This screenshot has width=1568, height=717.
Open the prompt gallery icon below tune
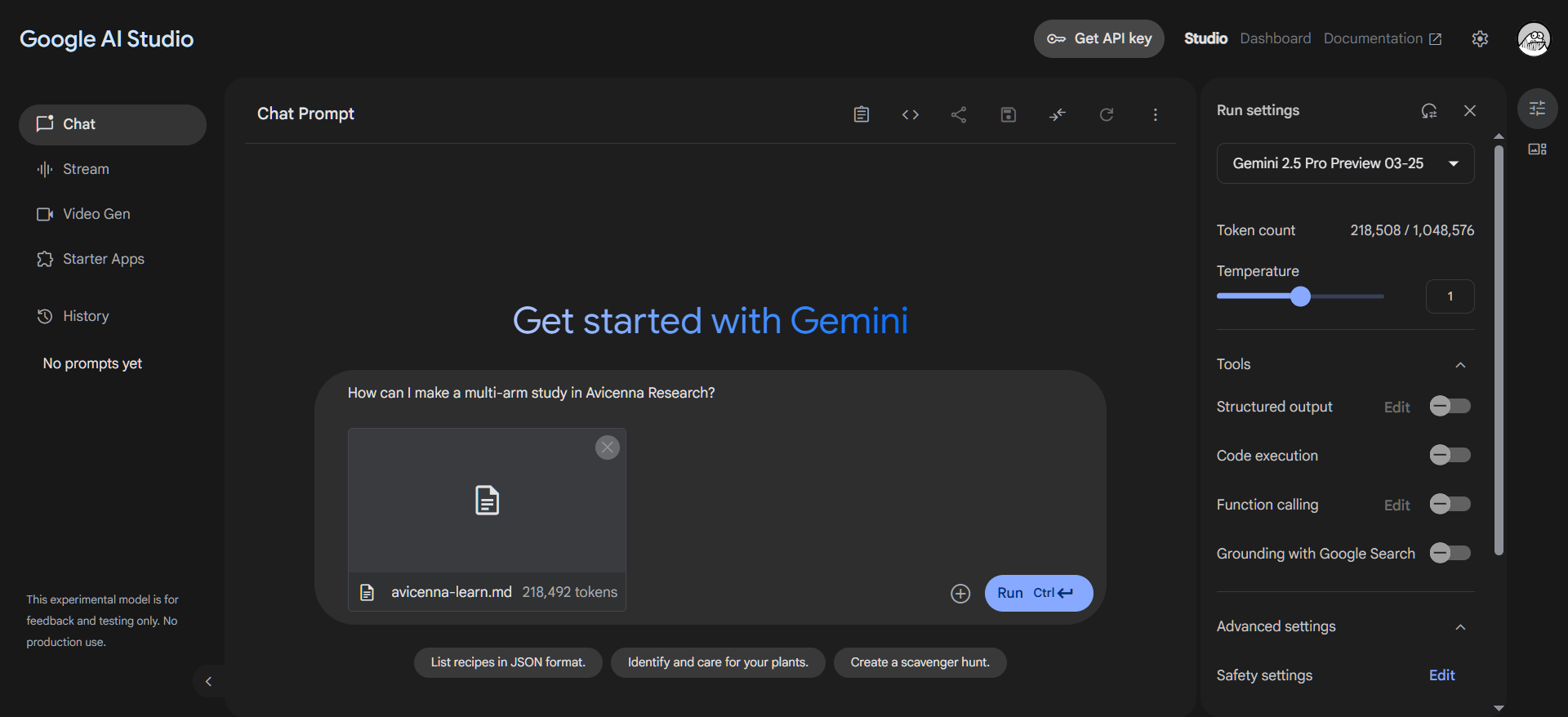(1537, 149)
